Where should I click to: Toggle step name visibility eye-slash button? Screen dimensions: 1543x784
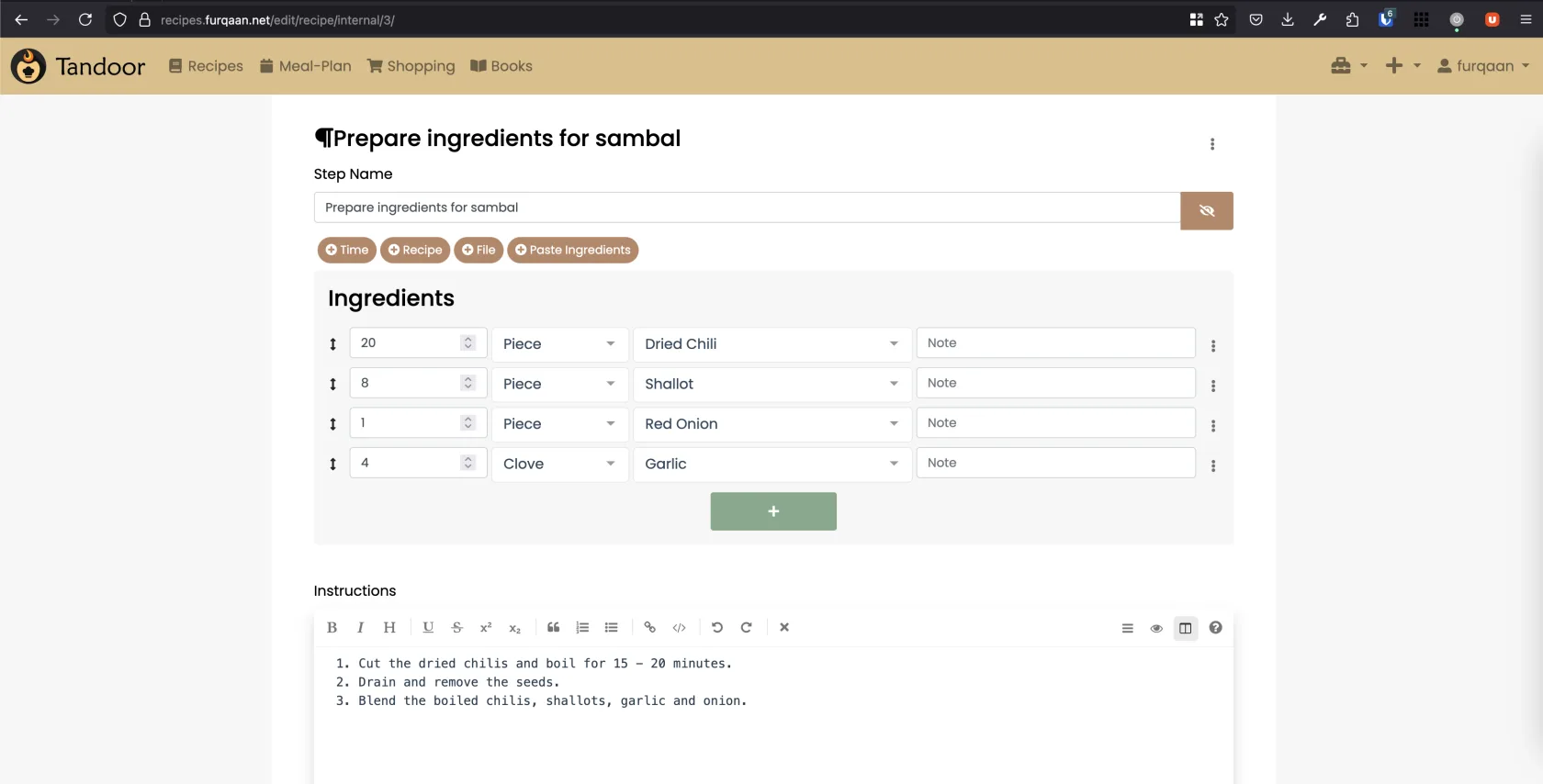click(1206, 211)
